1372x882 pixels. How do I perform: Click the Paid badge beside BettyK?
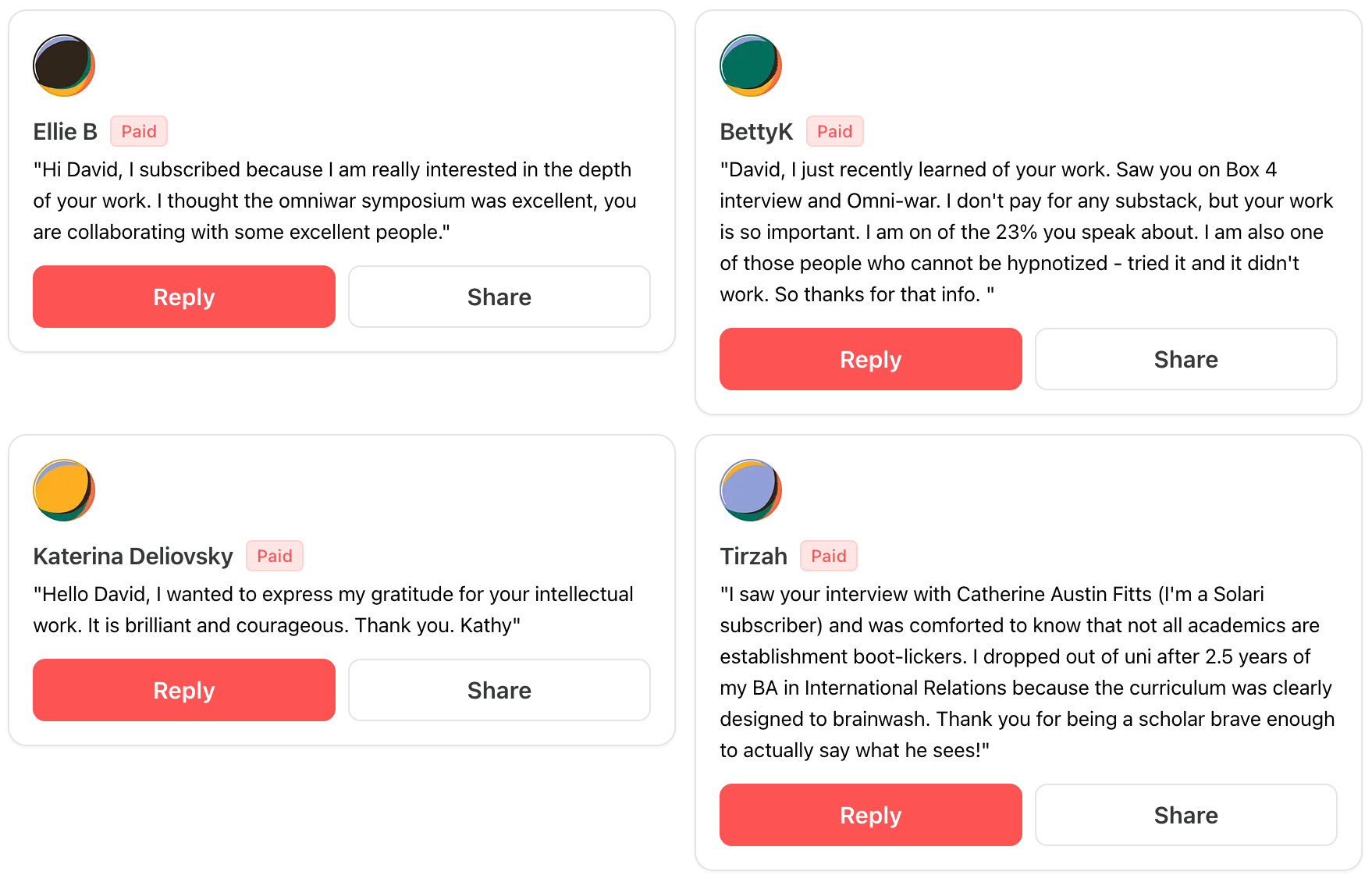pyautogui.click(x=834, y=132)
